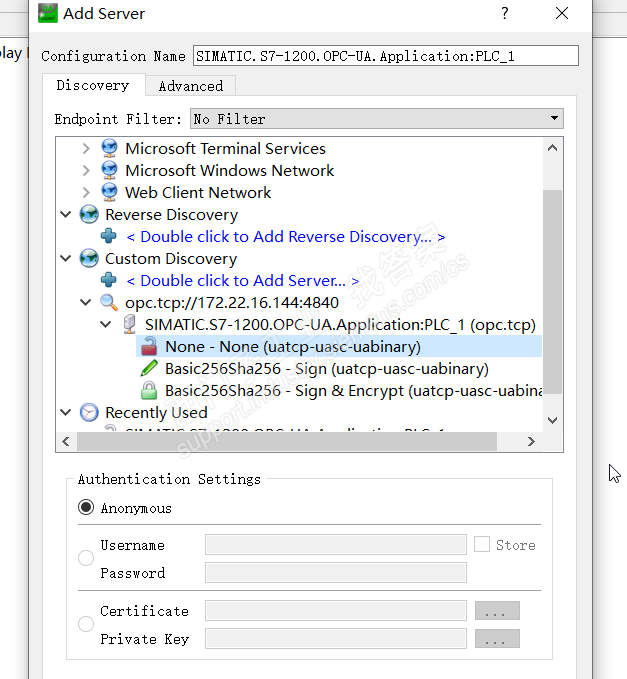Select the Username authentication radio button

[86, 558]
